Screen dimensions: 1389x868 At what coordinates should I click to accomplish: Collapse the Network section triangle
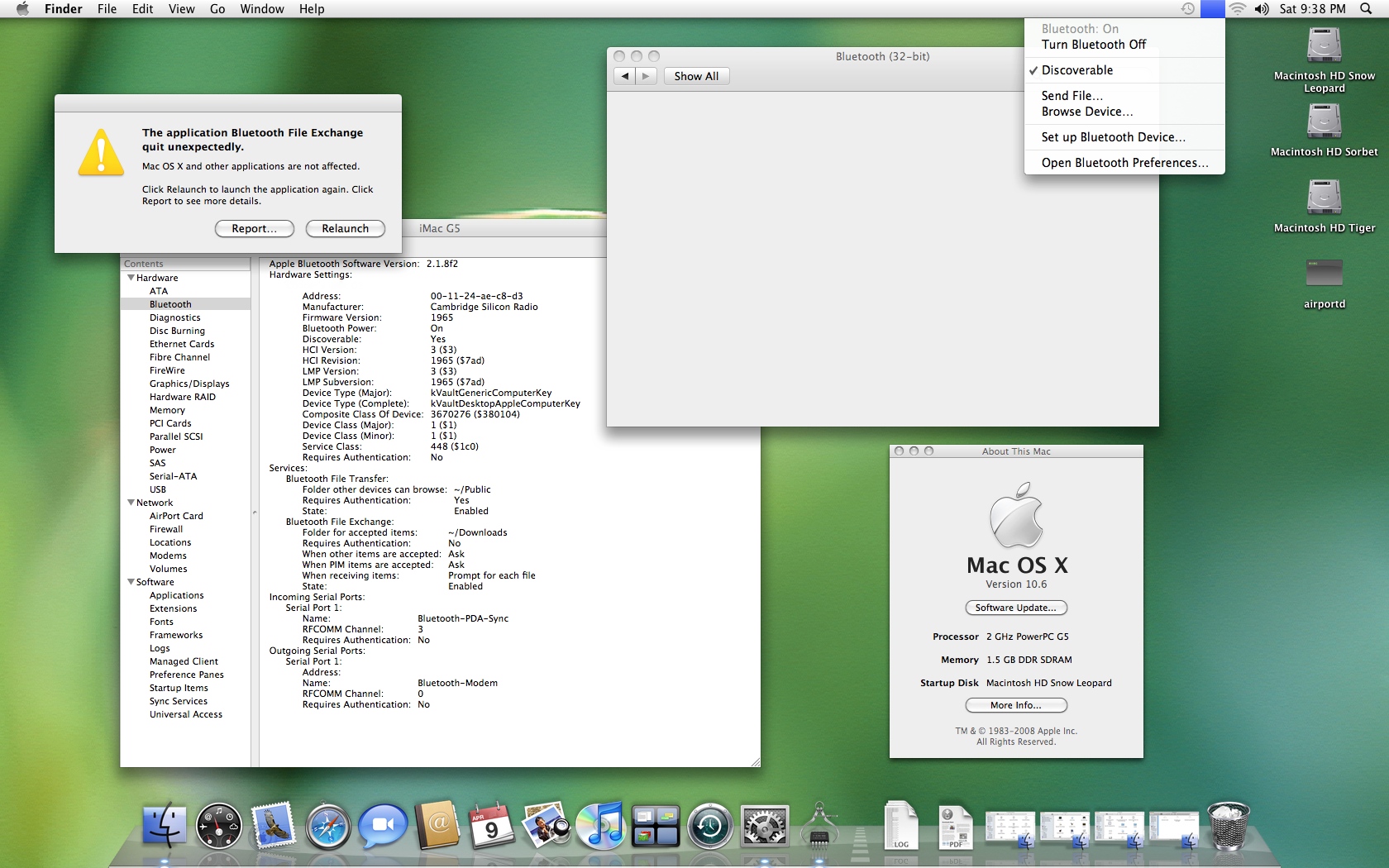click(x=131, y=503)
